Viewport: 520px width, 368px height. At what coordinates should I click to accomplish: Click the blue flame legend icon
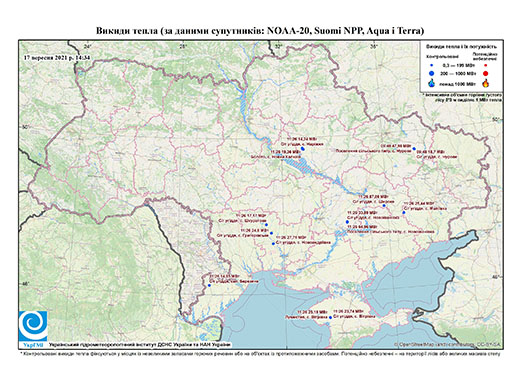click(x=432, y=83)
